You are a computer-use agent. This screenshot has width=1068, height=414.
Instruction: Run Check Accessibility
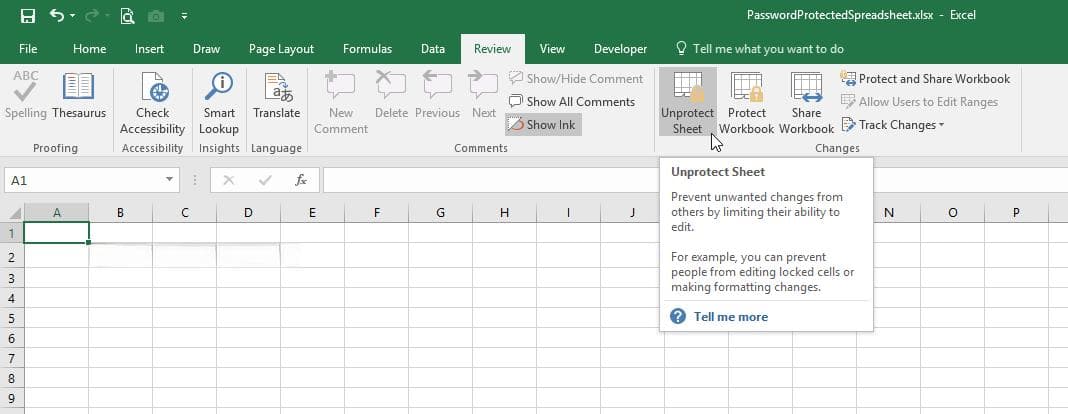pos(153,103)
